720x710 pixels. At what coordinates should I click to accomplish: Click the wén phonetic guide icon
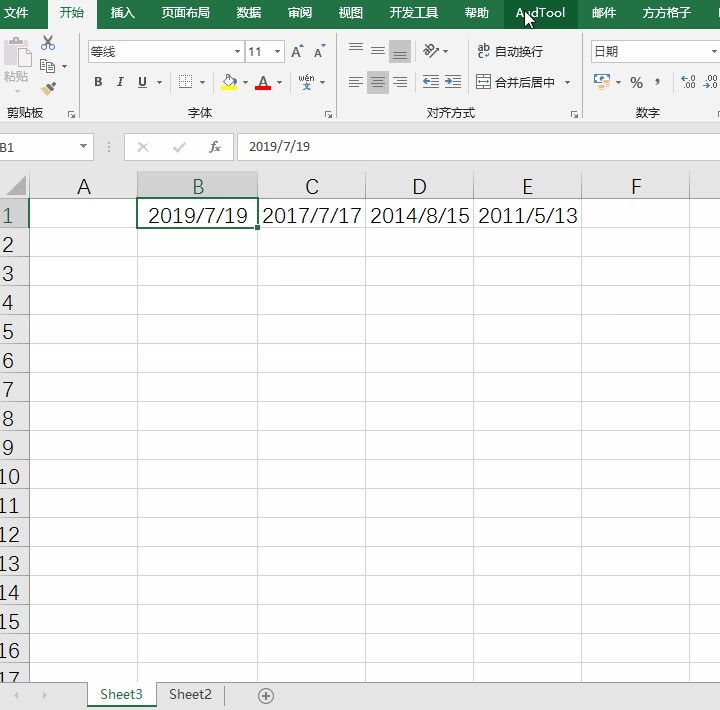point(306,82)
